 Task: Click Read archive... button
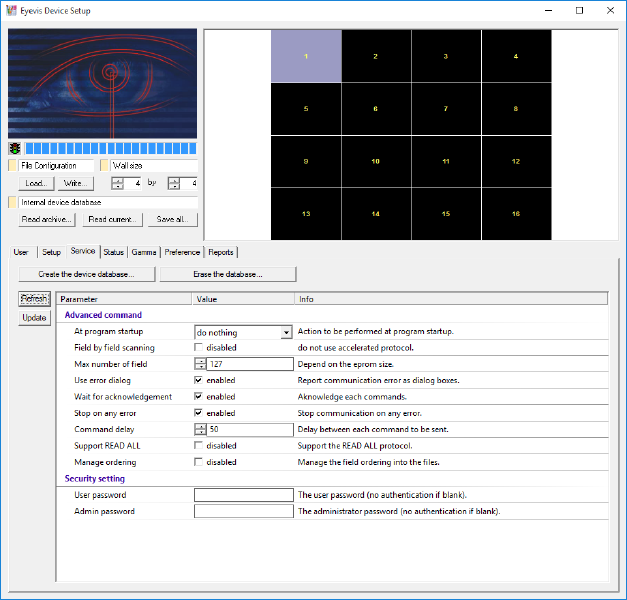(47, 220)
